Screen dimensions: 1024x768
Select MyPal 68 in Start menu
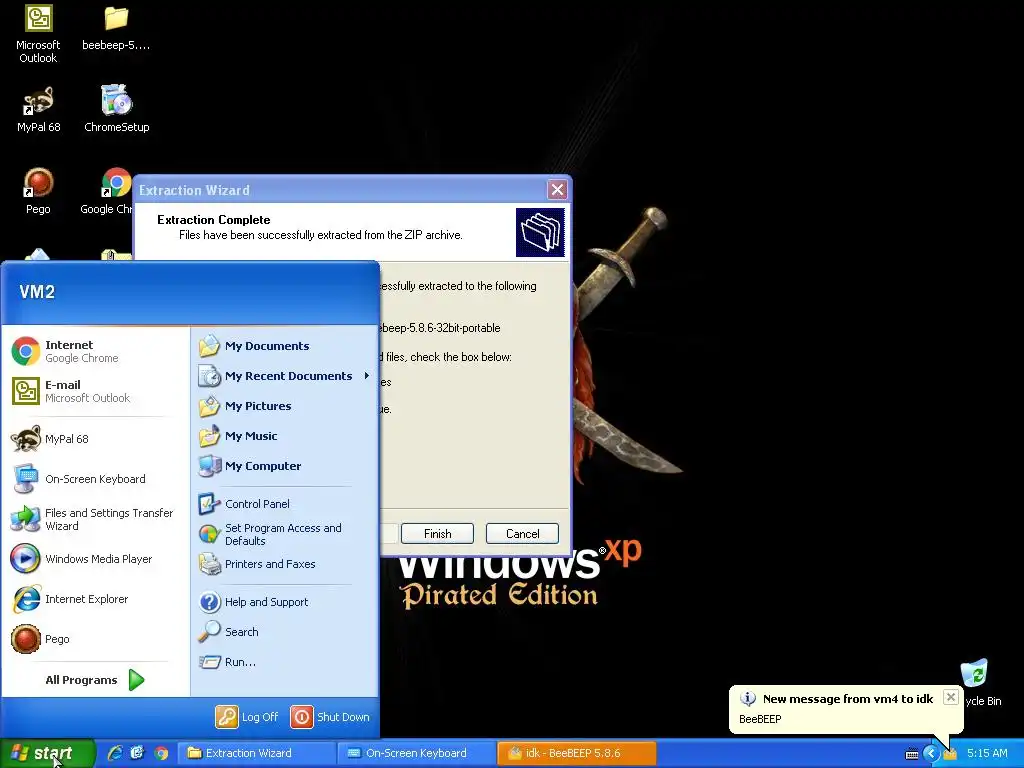(x=95, y=439)
